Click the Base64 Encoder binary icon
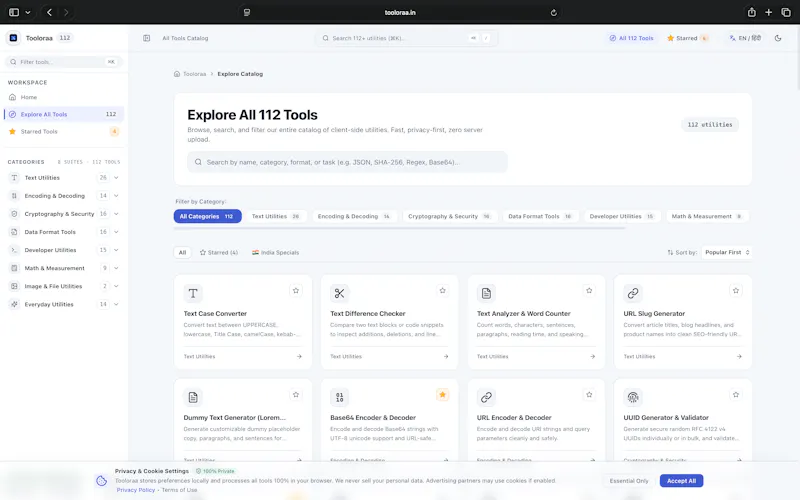This screenshot has width=800, height=500. (x=339, y=397)
